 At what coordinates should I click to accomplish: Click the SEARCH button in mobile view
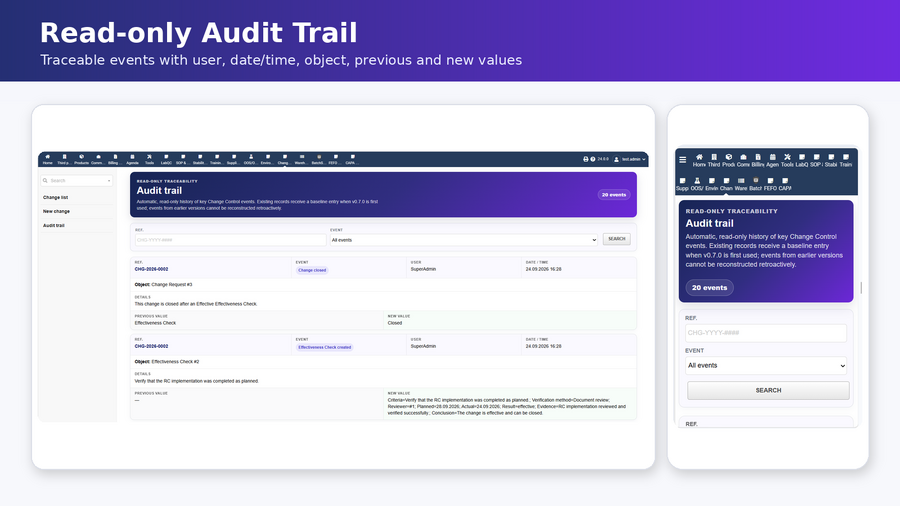768,390
